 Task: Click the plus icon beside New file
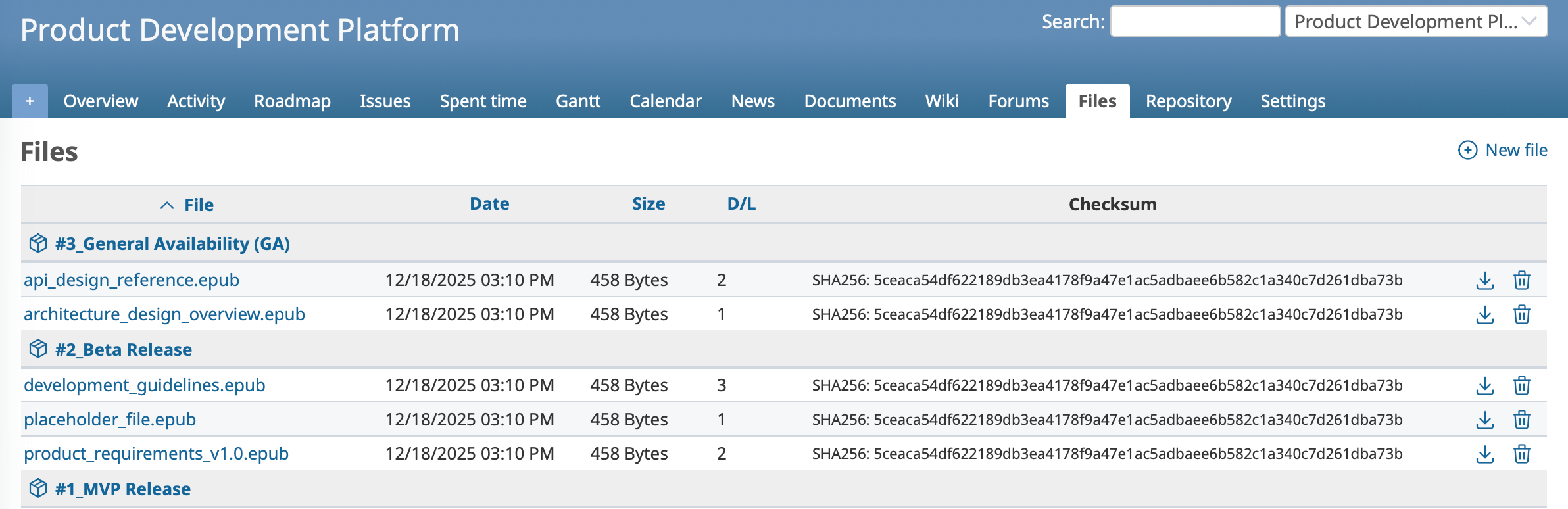coord(1467,150)
